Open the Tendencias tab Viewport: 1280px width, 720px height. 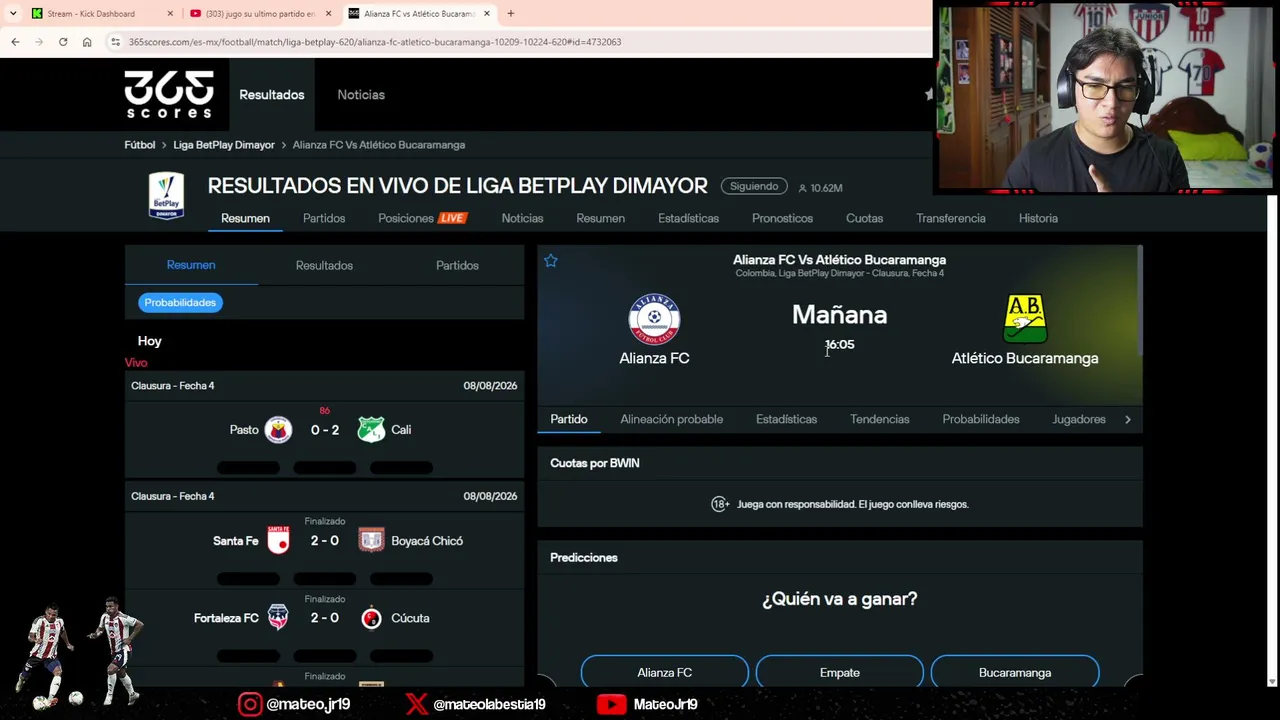click(x=880, y=419)
